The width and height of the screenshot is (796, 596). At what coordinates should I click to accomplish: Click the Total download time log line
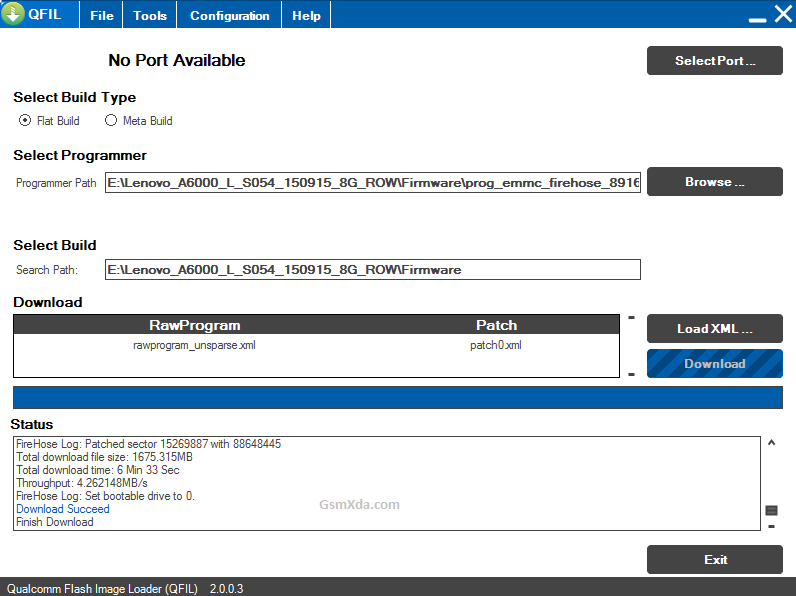[x=98, y=470]
